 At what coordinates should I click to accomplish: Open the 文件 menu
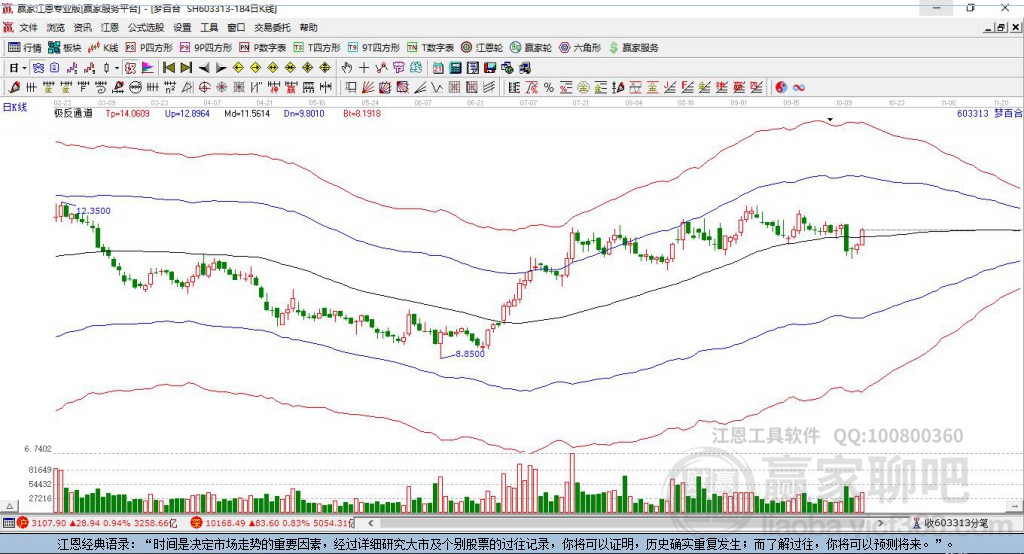tap(29, 27)
